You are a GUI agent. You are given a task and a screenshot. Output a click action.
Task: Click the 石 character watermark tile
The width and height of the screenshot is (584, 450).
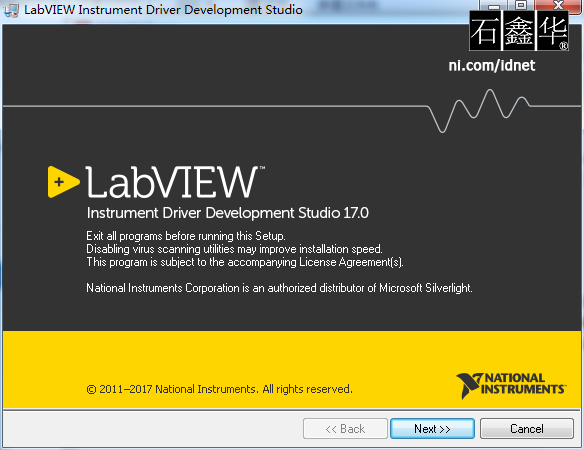[485, 31]
